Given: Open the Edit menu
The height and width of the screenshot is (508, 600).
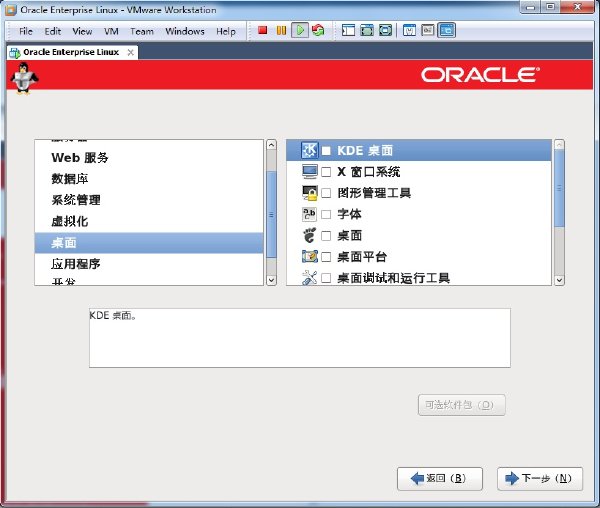Looking at the screenshot, I should point(52,31).
